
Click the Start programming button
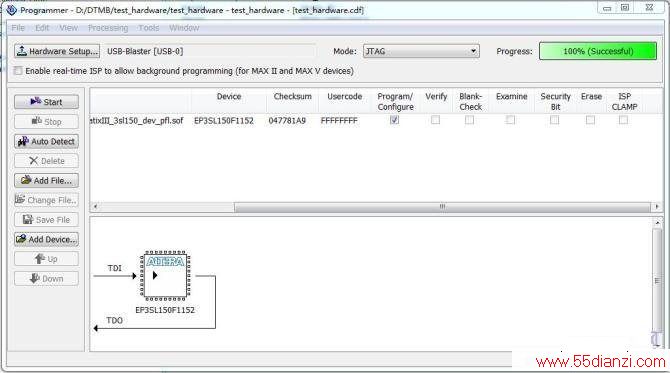tap(46, 102)
